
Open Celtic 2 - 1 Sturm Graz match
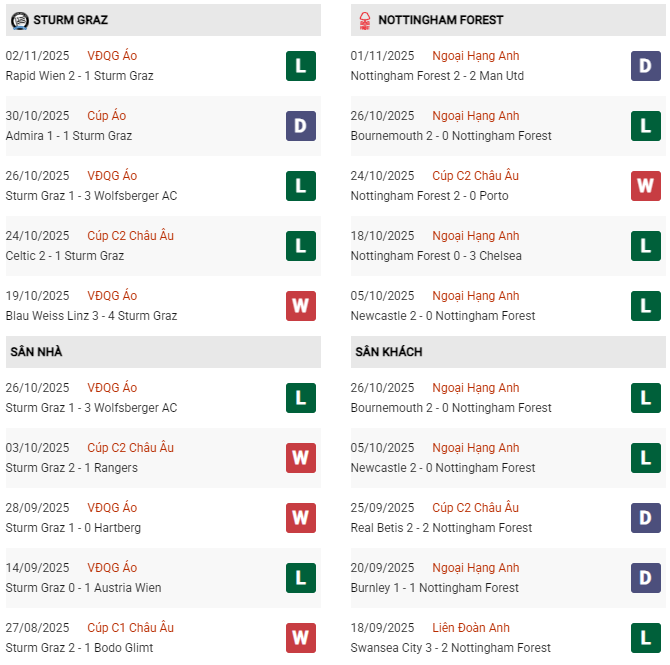[x=65, y=256]
